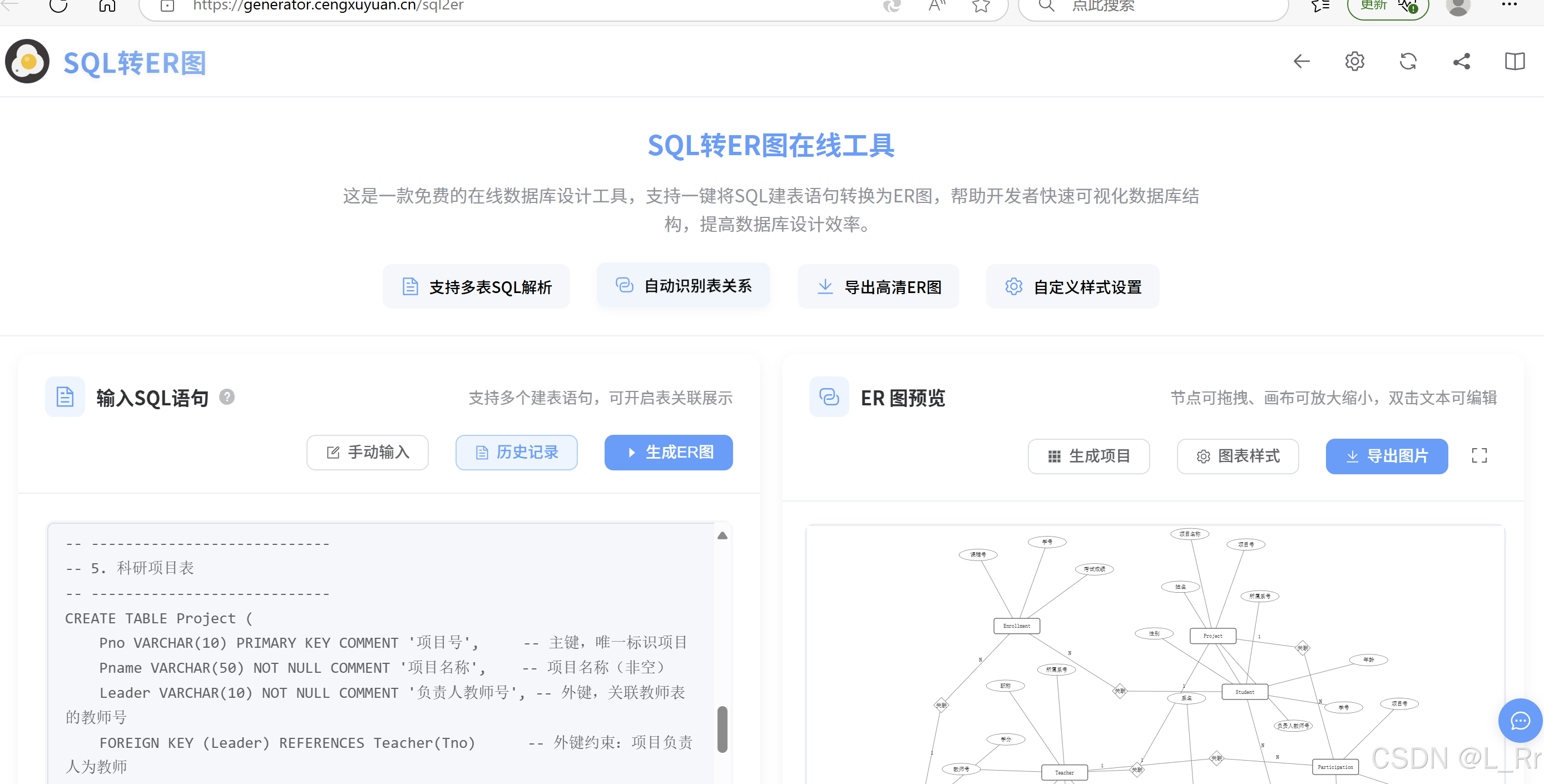The width and height of the screenshot is (1544, 784).
Task: Click the share icon in app header
Action: point(1461,61)
